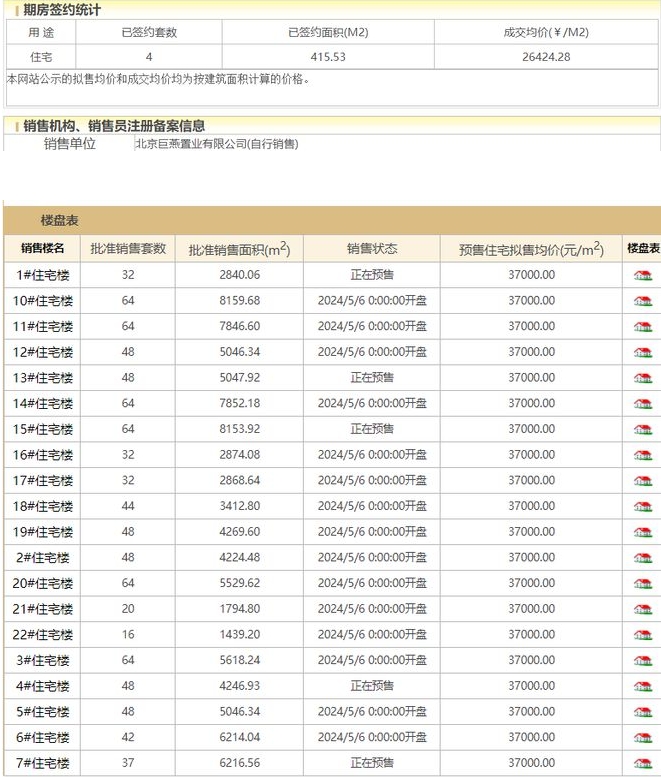This screenshot has width=661, height=777.
Task: Click the house icon in 20#住宅楼 row
Action: point(642,584)
